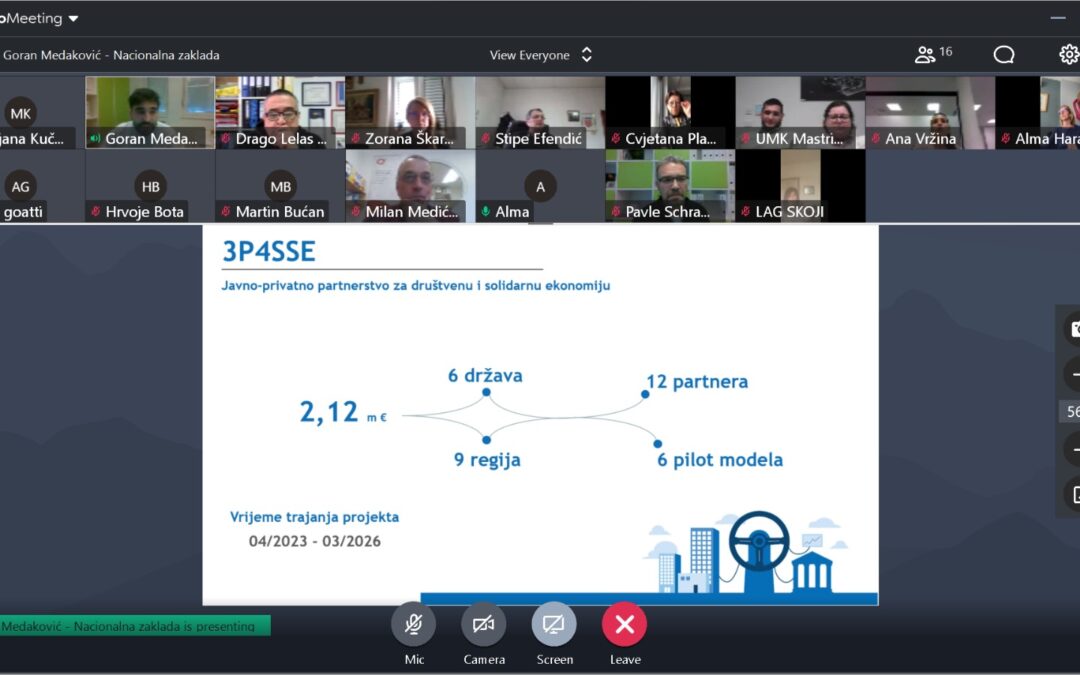Open the participants list showing 16

click(933, 54)
